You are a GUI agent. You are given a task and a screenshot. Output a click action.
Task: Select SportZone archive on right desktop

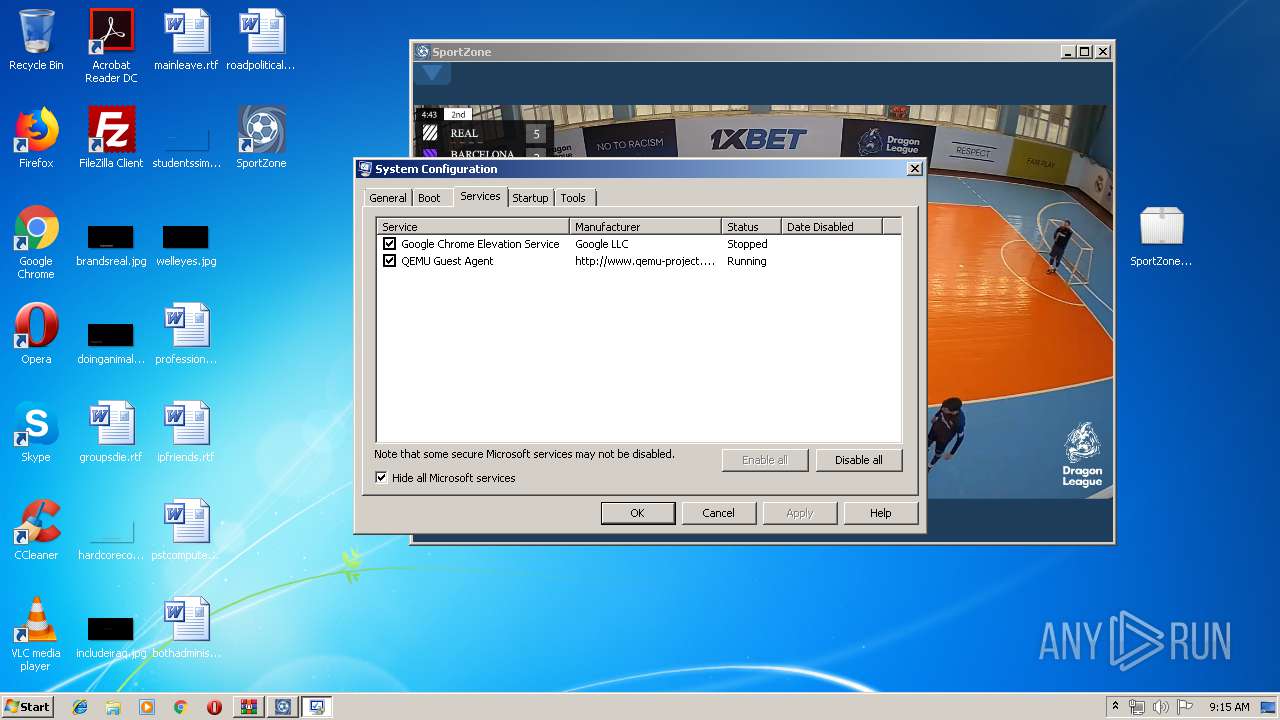pyautogui.click(x=1161, y=236)
